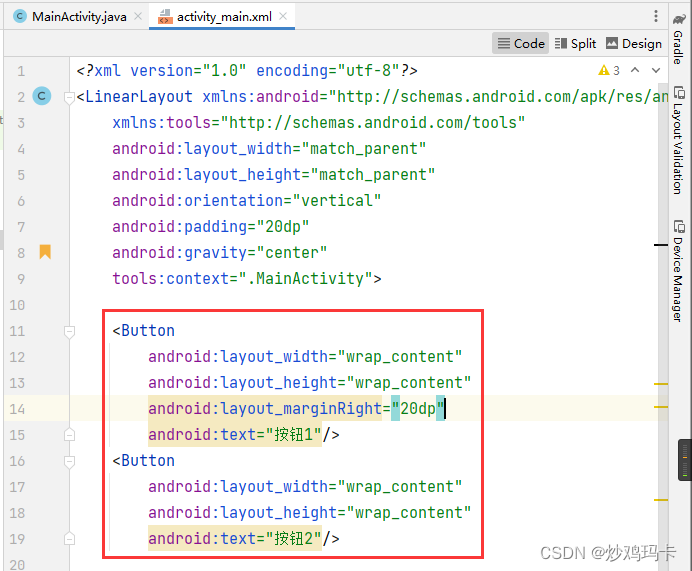
Task: Place cursor in android:padding="20dp" text
Action: point(211,226)
